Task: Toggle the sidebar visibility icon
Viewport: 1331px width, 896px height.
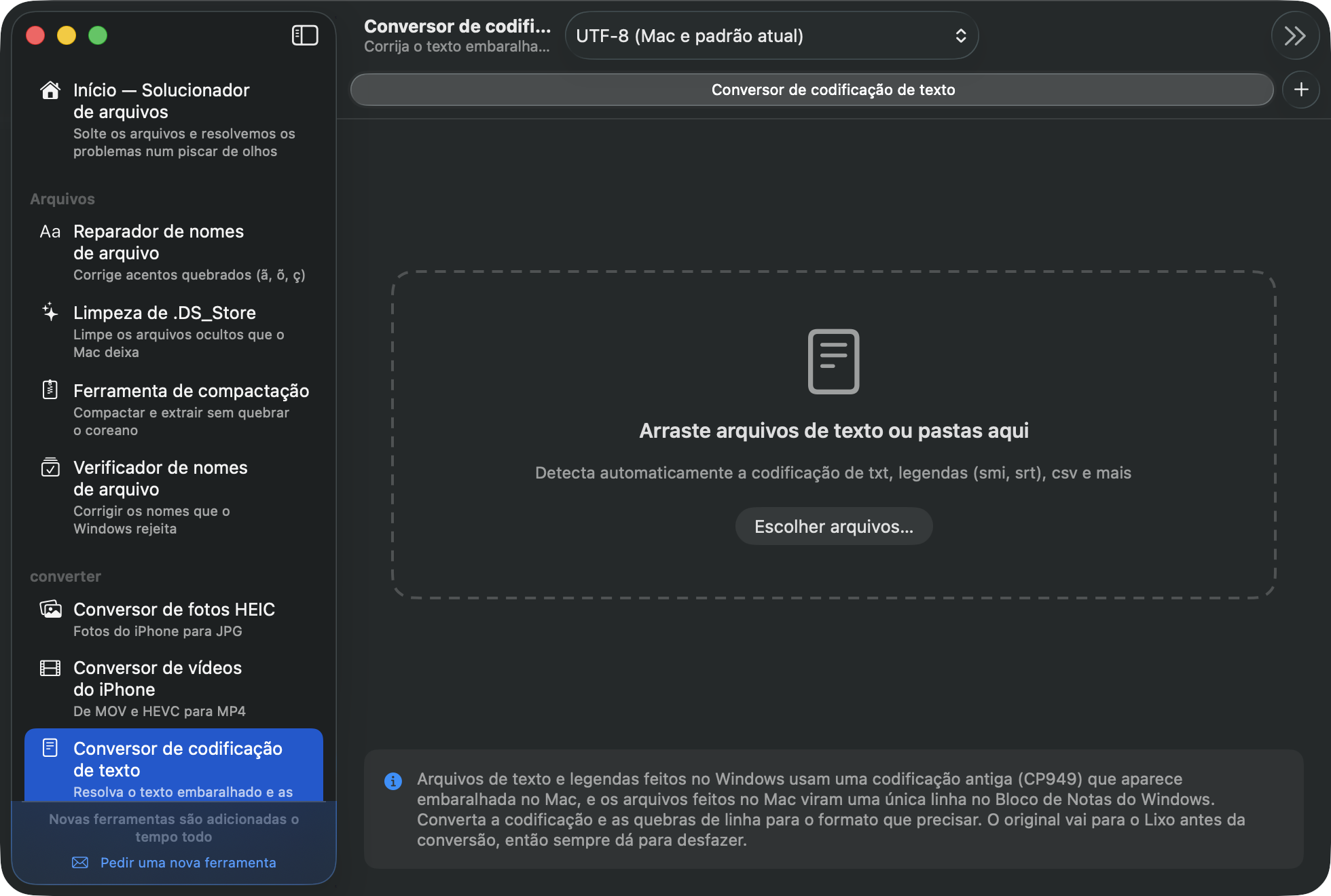Action: coord(305,35)
